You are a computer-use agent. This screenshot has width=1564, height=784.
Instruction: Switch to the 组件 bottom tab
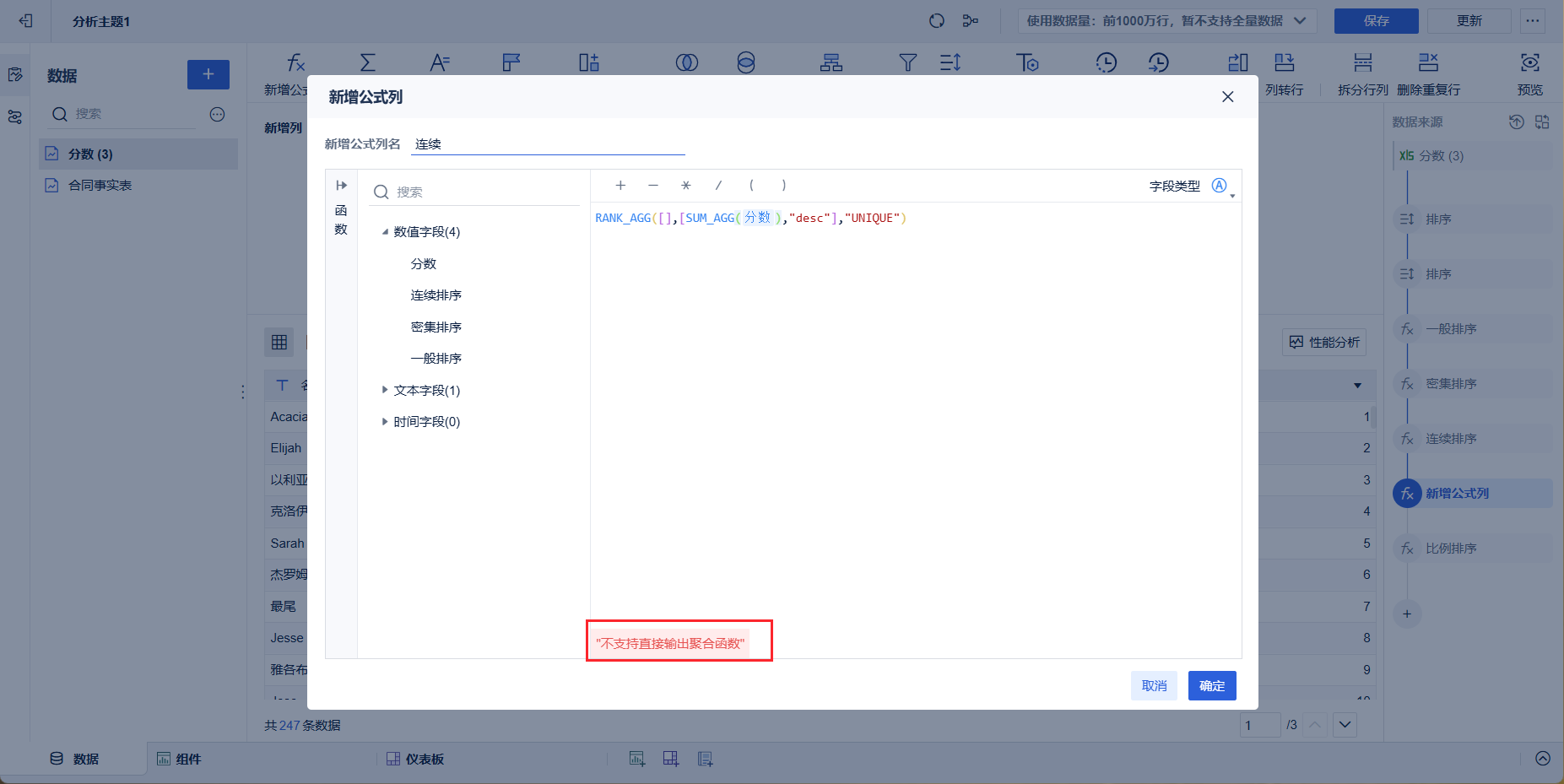pyautogui.click(x=179, y=759)
